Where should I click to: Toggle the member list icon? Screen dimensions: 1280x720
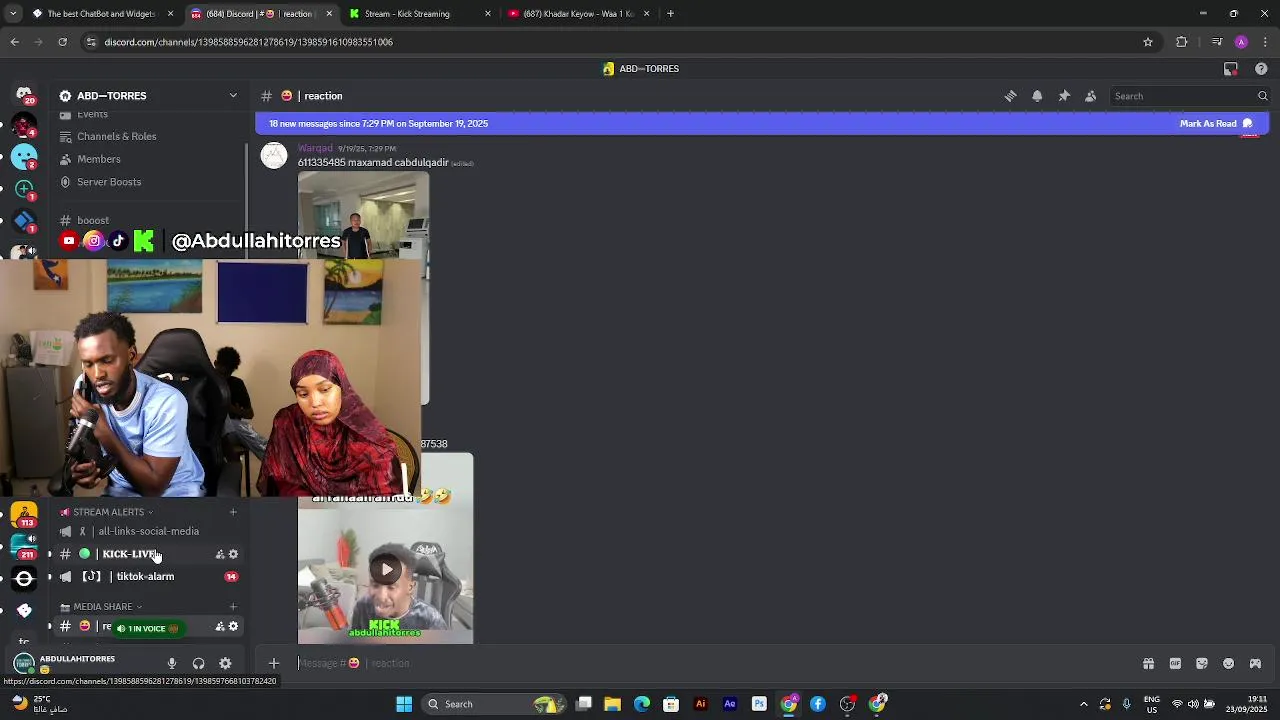(1091, 96)
